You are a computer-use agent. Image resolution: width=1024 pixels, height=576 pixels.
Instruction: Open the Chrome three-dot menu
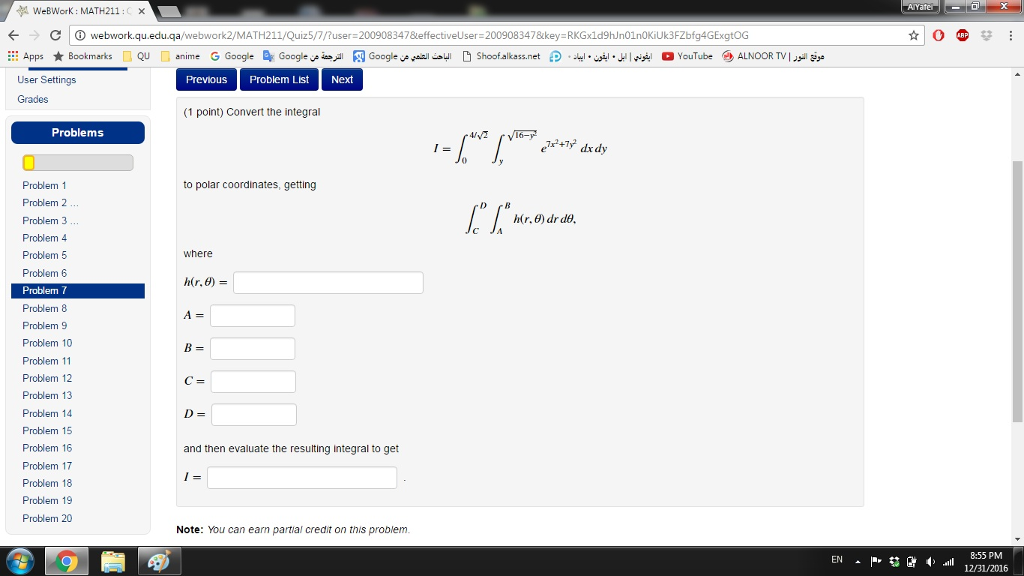pyautogui.click(x=1011, y=33)
